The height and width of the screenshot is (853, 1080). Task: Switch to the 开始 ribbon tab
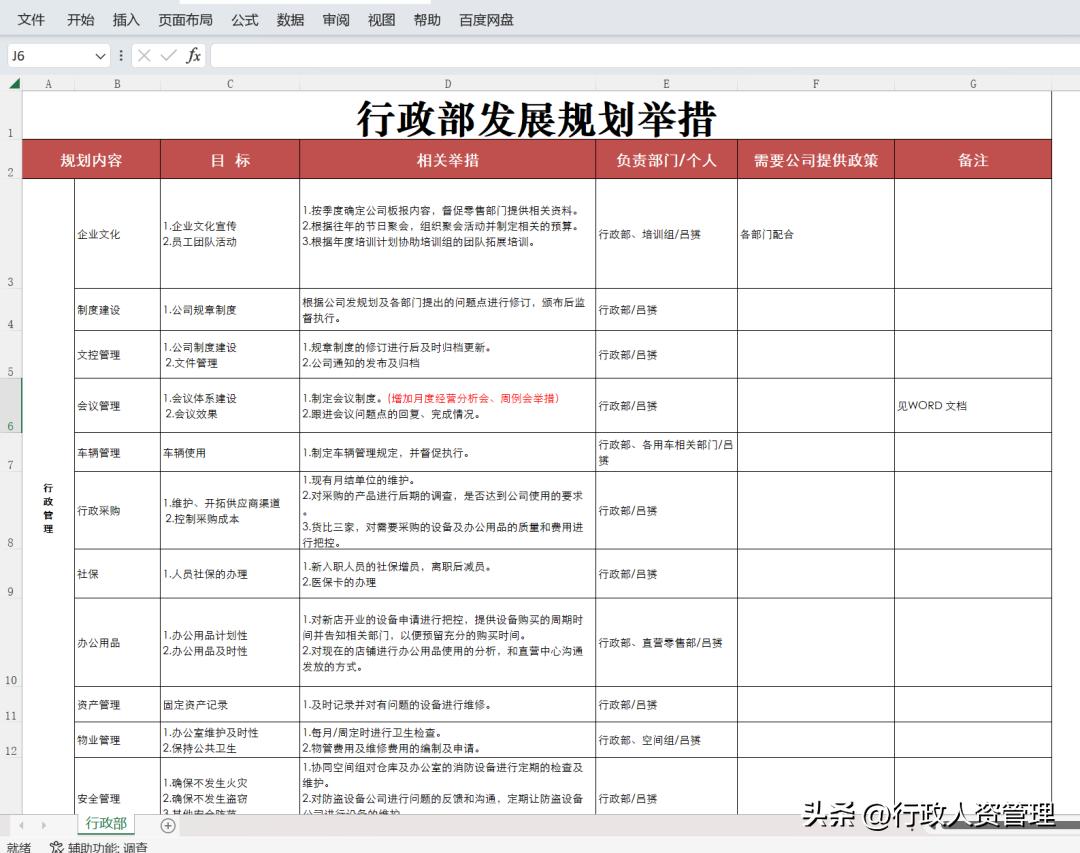[x=79, y=19]
